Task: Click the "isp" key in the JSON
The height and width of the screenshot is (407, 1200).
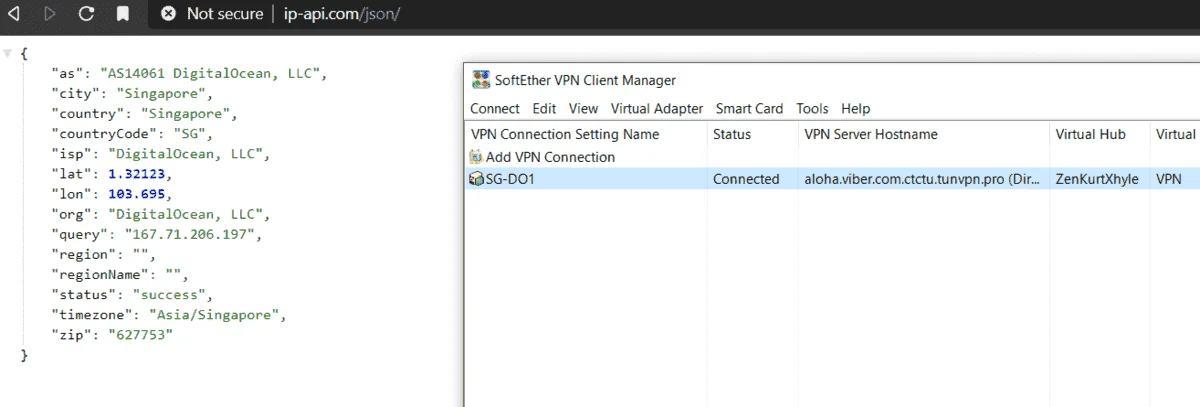Action: (x=72, y=154)
